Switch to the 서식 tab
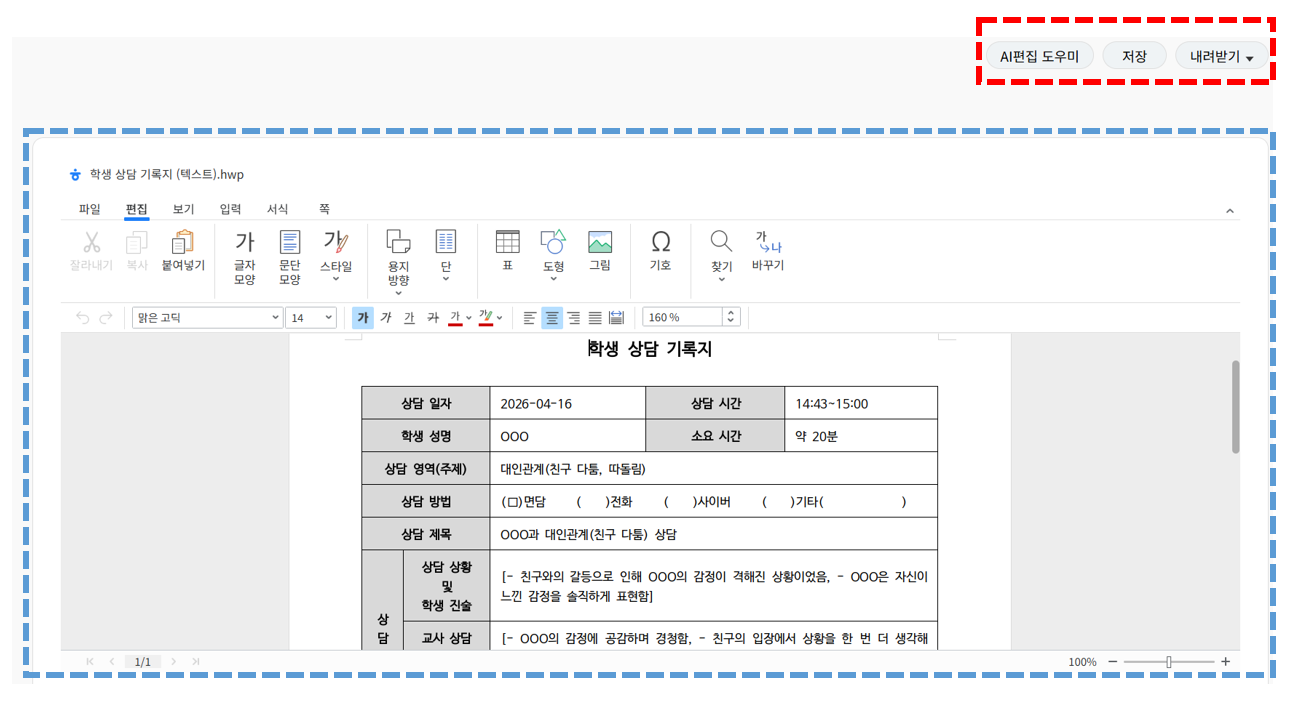 (277, 209)
